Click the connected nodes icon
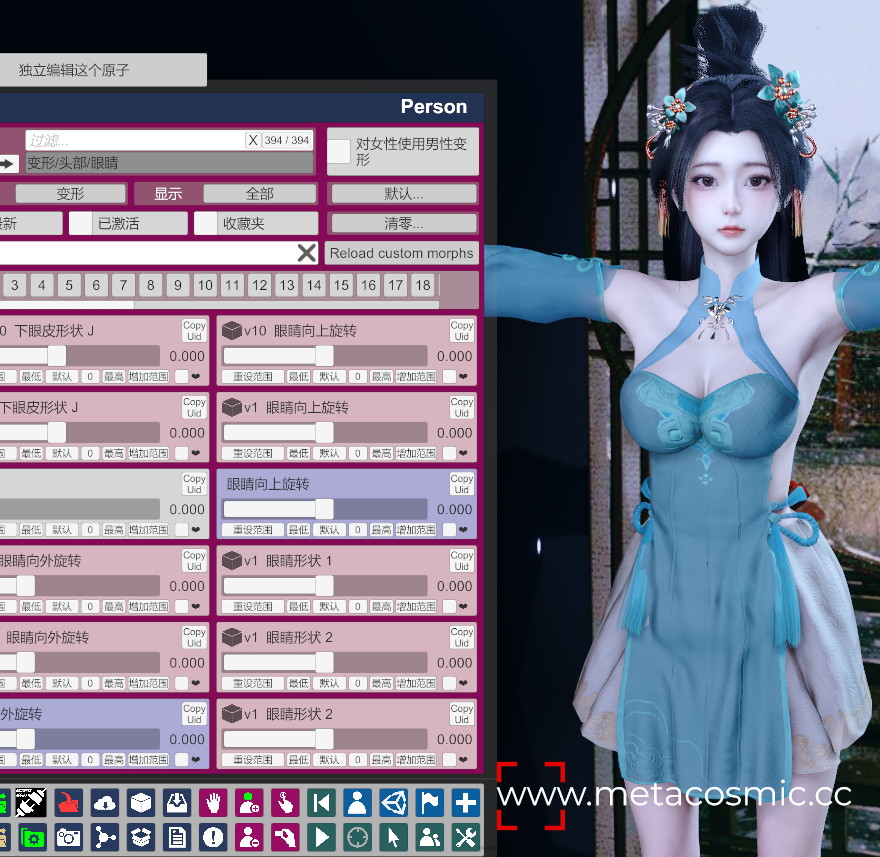Image resolution: width=880 pixels, height=857 pixels. click(105, 838)
